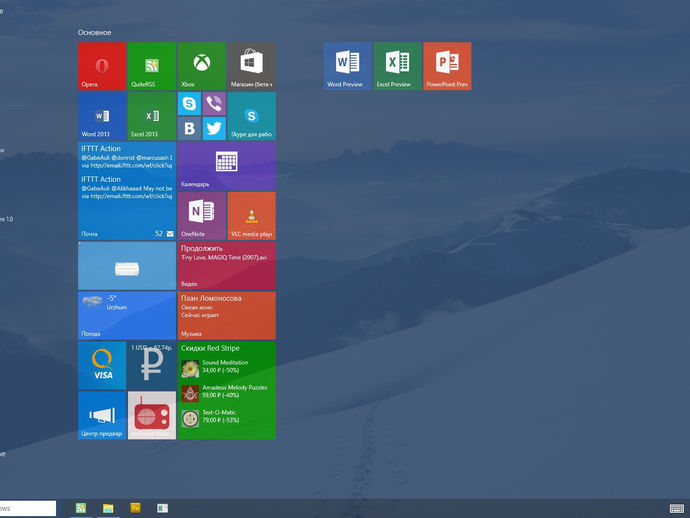Open the small Twitter bird tile

tap(214, 129)
